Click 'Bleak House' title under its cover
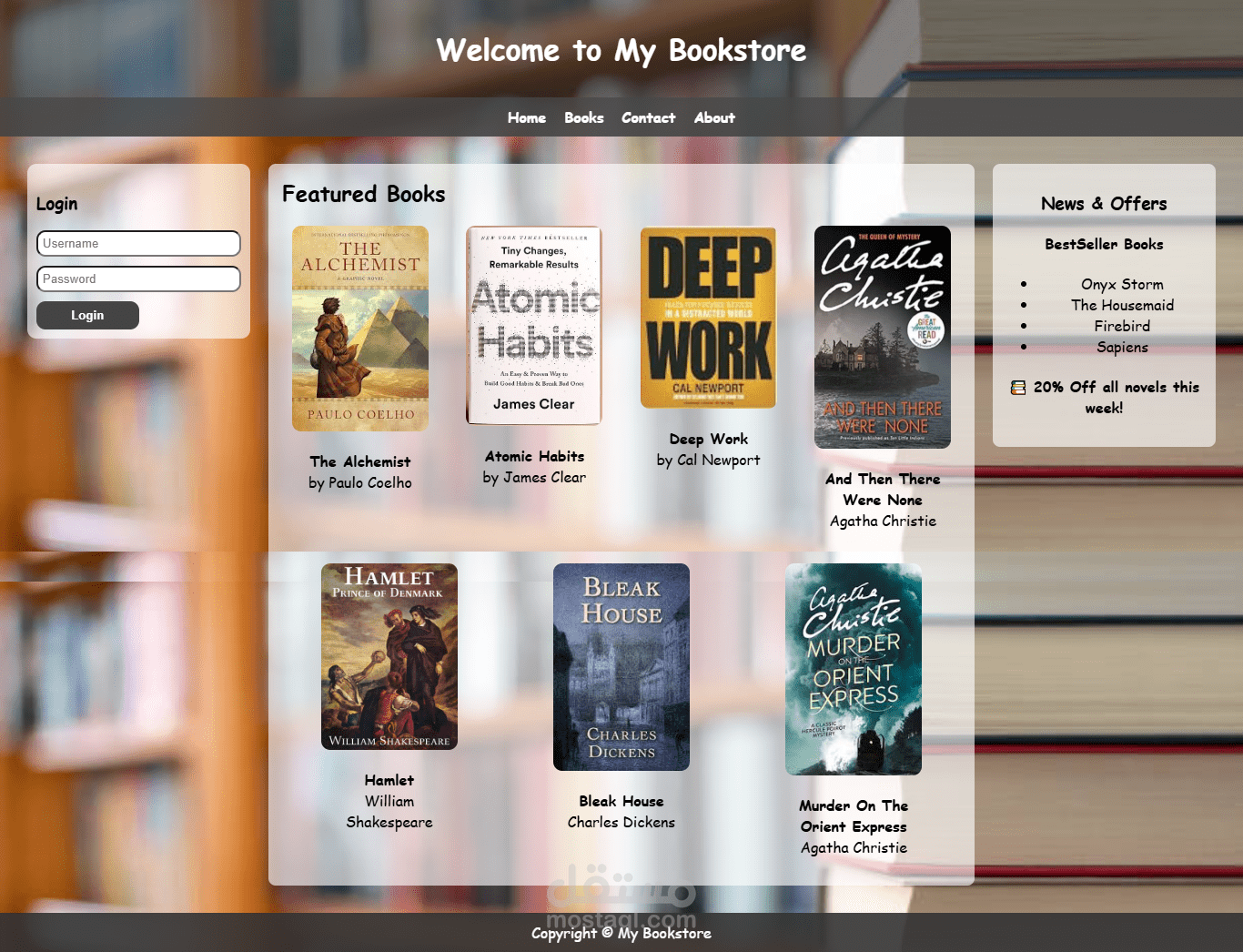 621,801
